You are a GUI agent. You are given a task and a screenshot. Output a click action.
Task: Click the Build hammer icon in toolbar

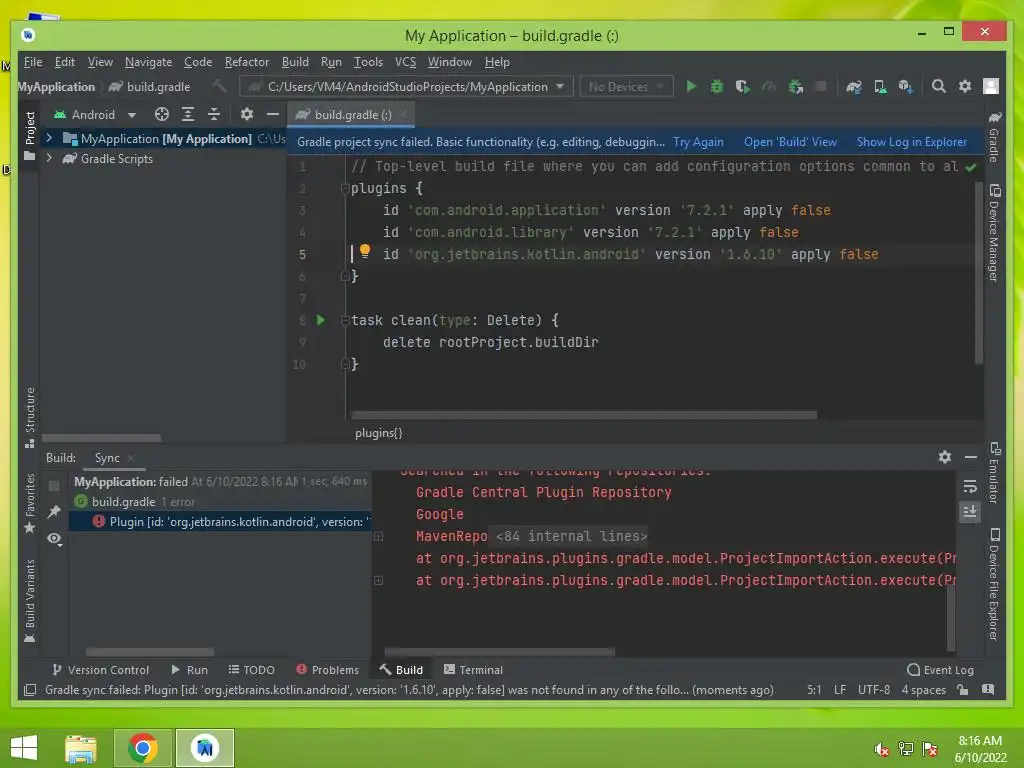[x=219, y=86]
